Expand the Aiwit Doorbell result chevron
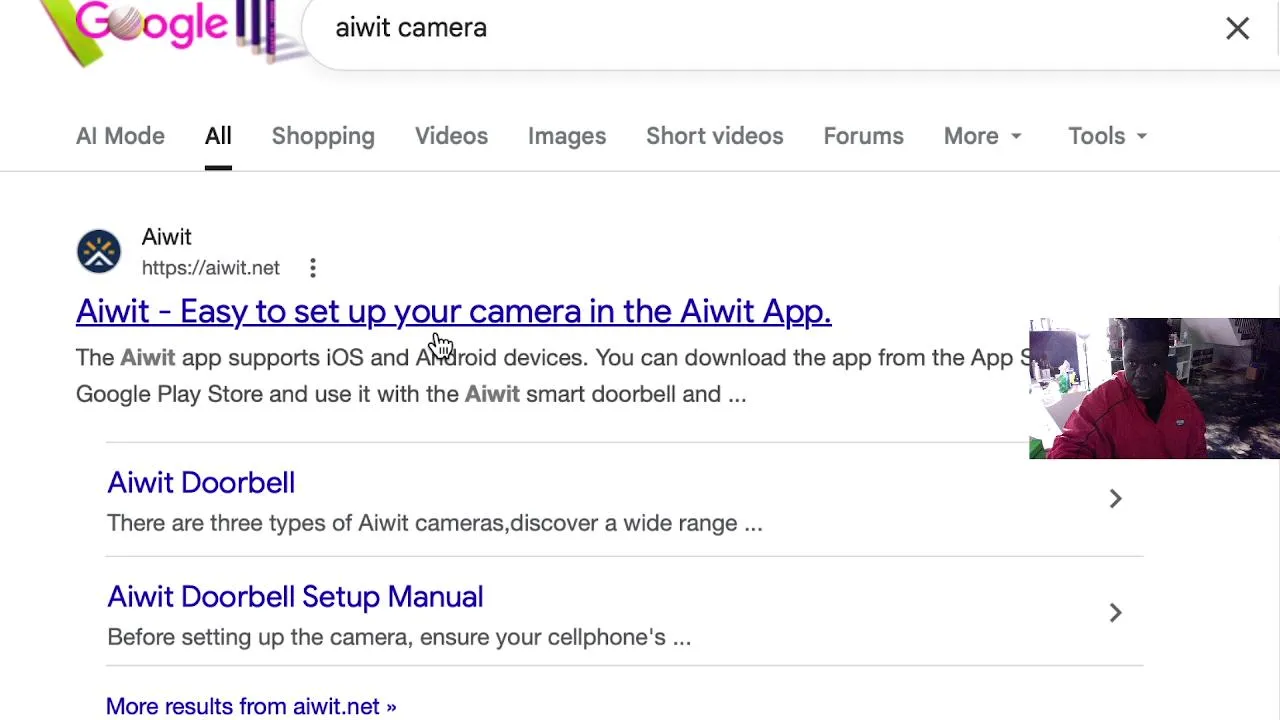Screen dimensions: 1280x720 coord(1115,499)
